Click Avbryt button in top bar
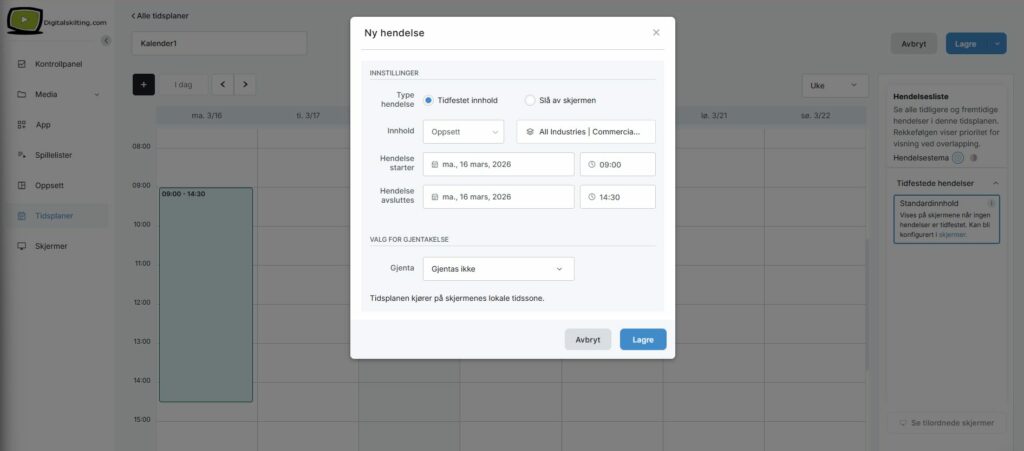The width and height of the screenshot is (1024, 451). pos(914,44)
